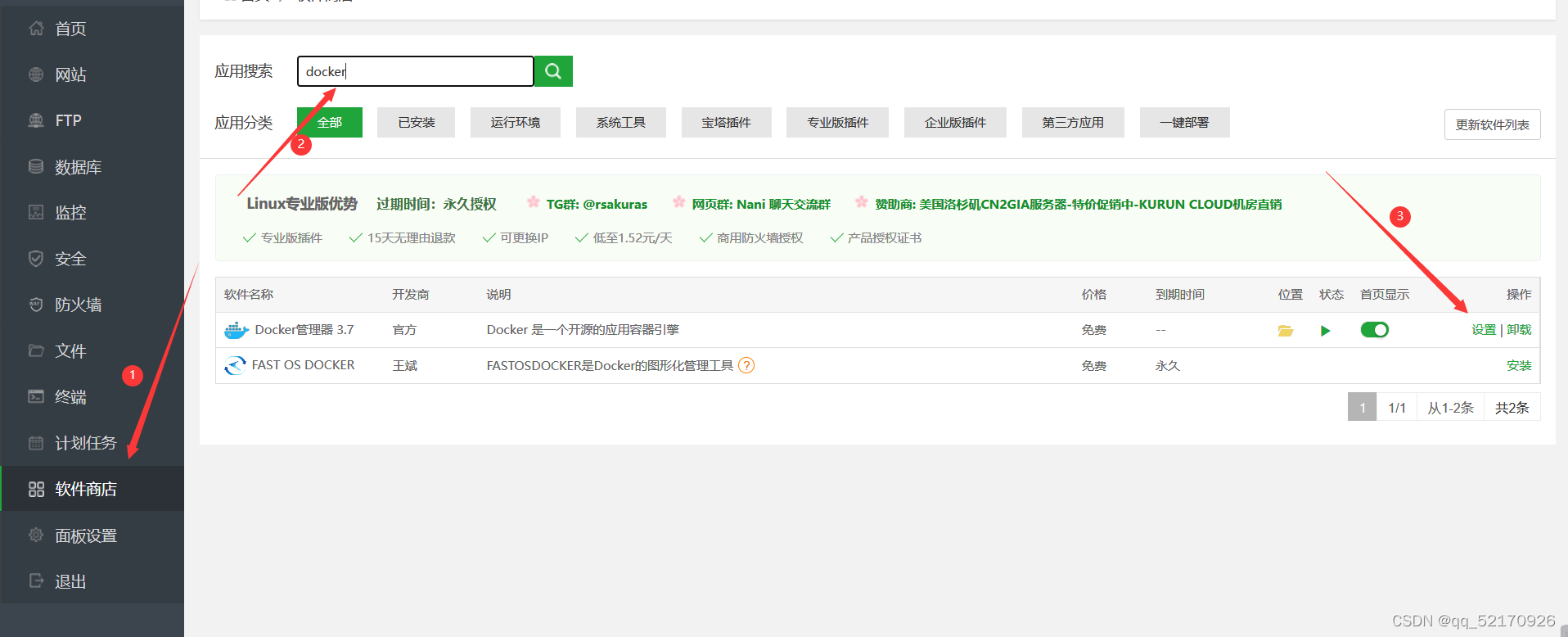
Task: Focus the 应用搜索 search input field
Action: (x=416, y=71)
